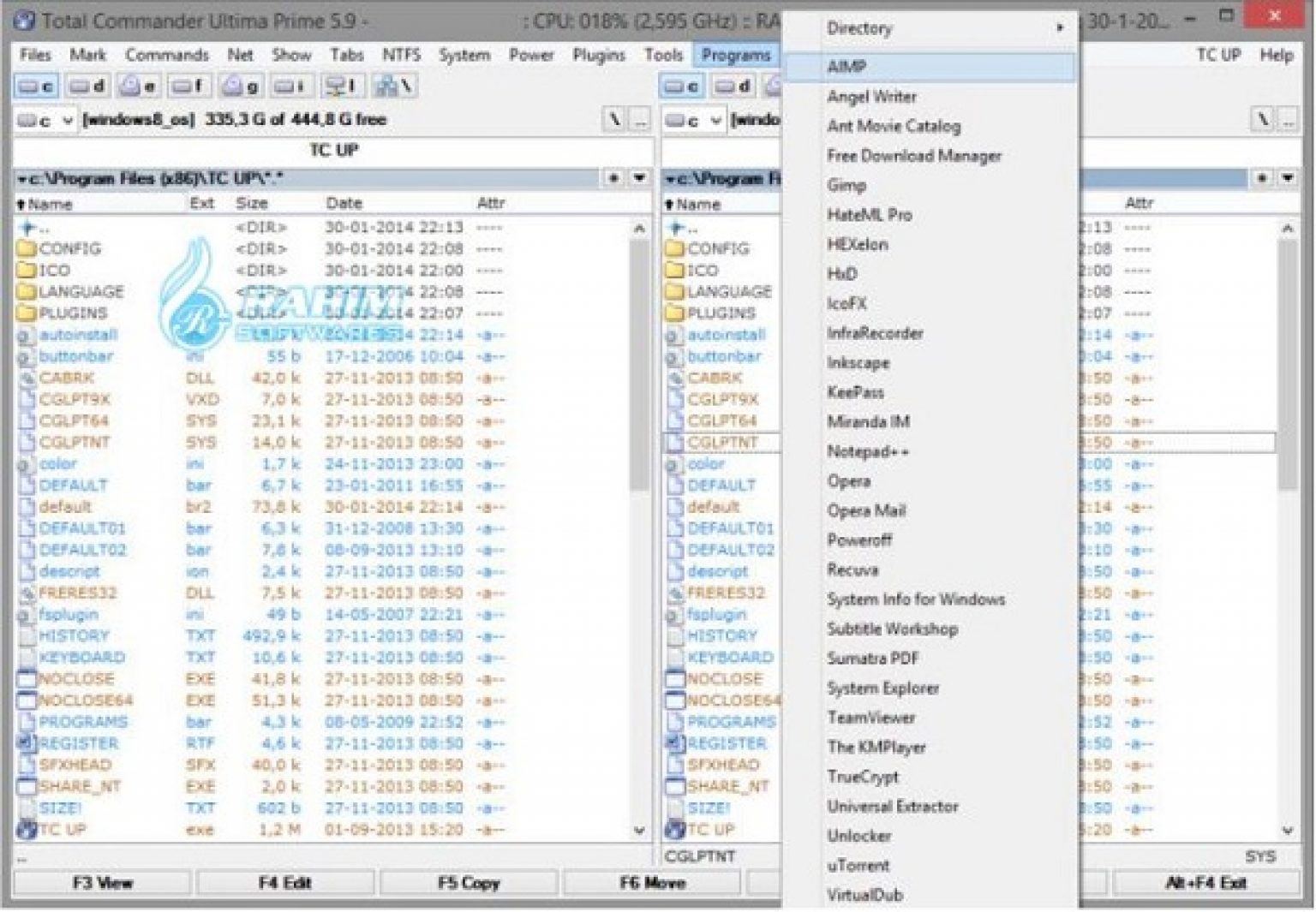1316x912 pixels.
Task: Select drive e button in left drive bar
Action: pos(138,86)
